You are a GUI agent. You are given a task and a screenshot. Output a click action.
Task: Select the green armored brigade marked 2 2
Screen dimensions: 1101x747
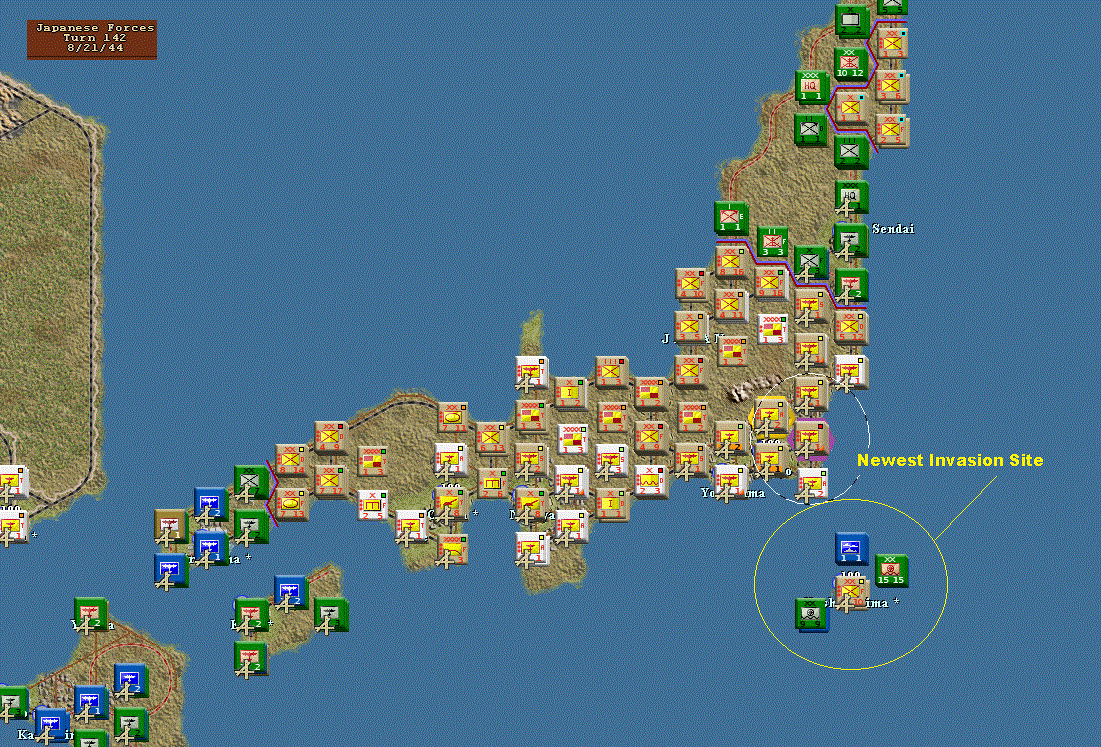point(851,19)
